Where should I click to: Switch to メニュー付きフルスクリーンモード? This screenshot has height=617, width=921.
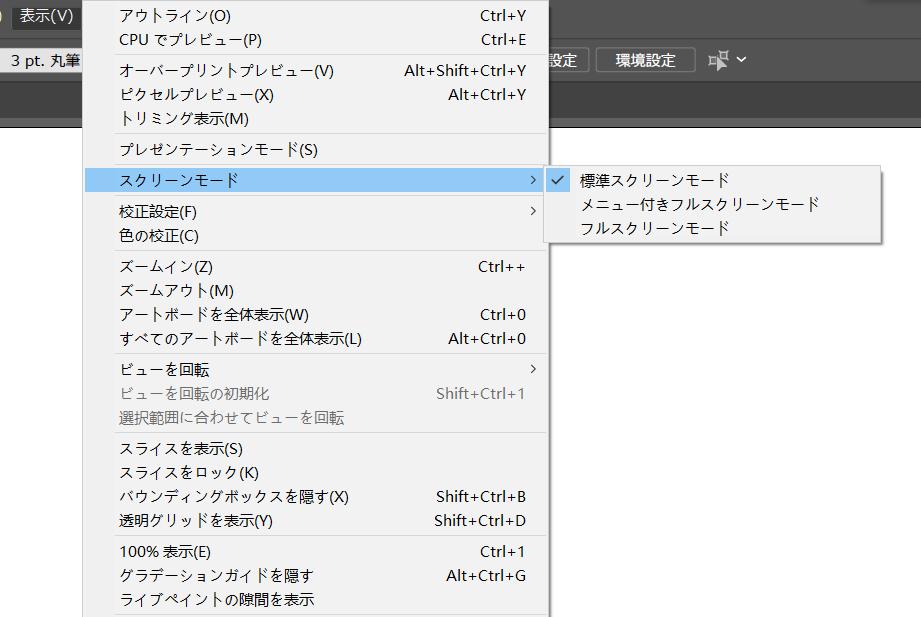pyautogui.click(x=697, y=203)
